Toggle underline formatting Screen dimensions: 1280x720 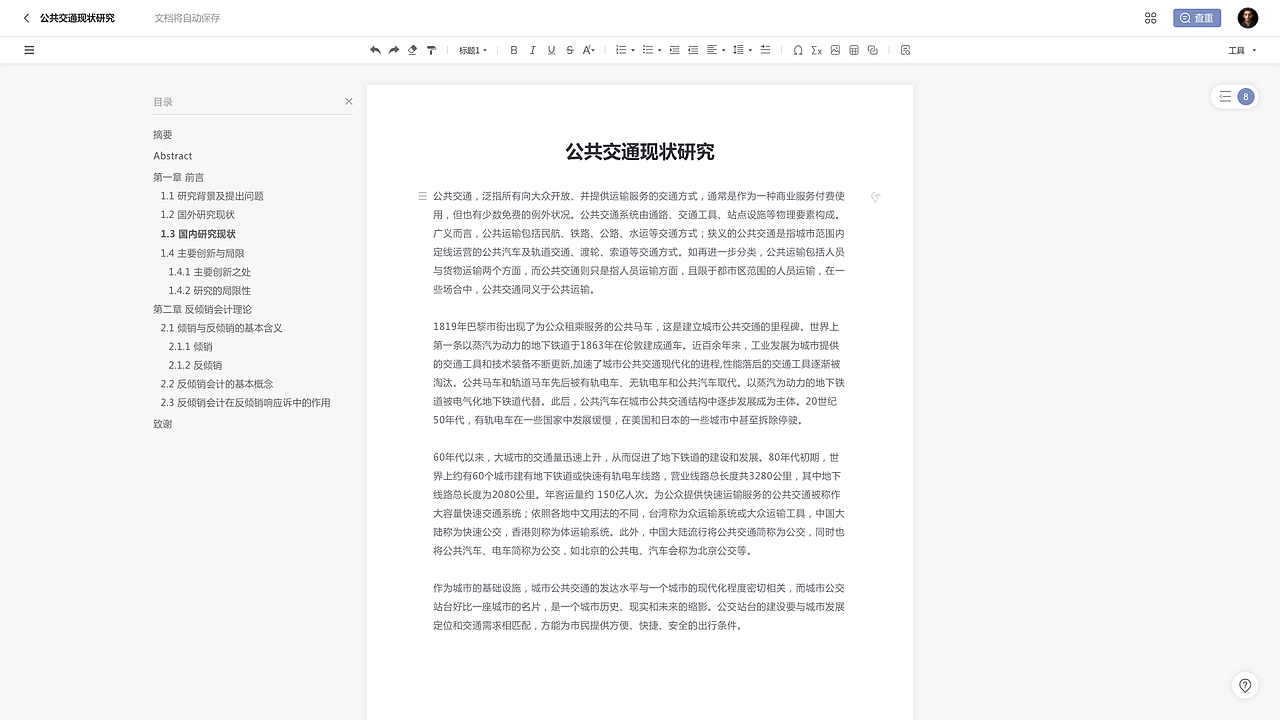click(x=551, y=50)
